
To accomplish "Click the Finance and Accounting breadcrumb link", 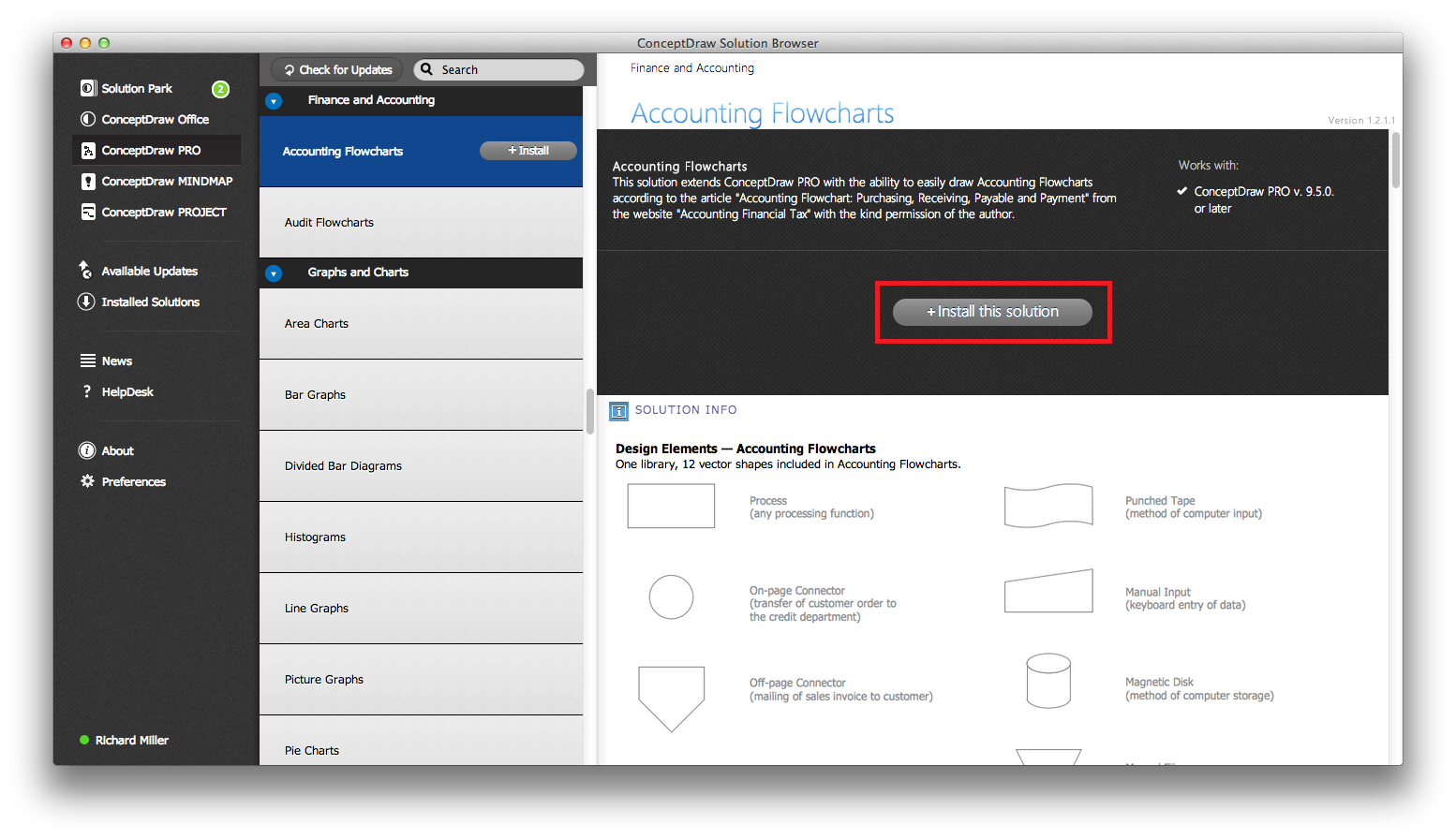I will (692, 67).
